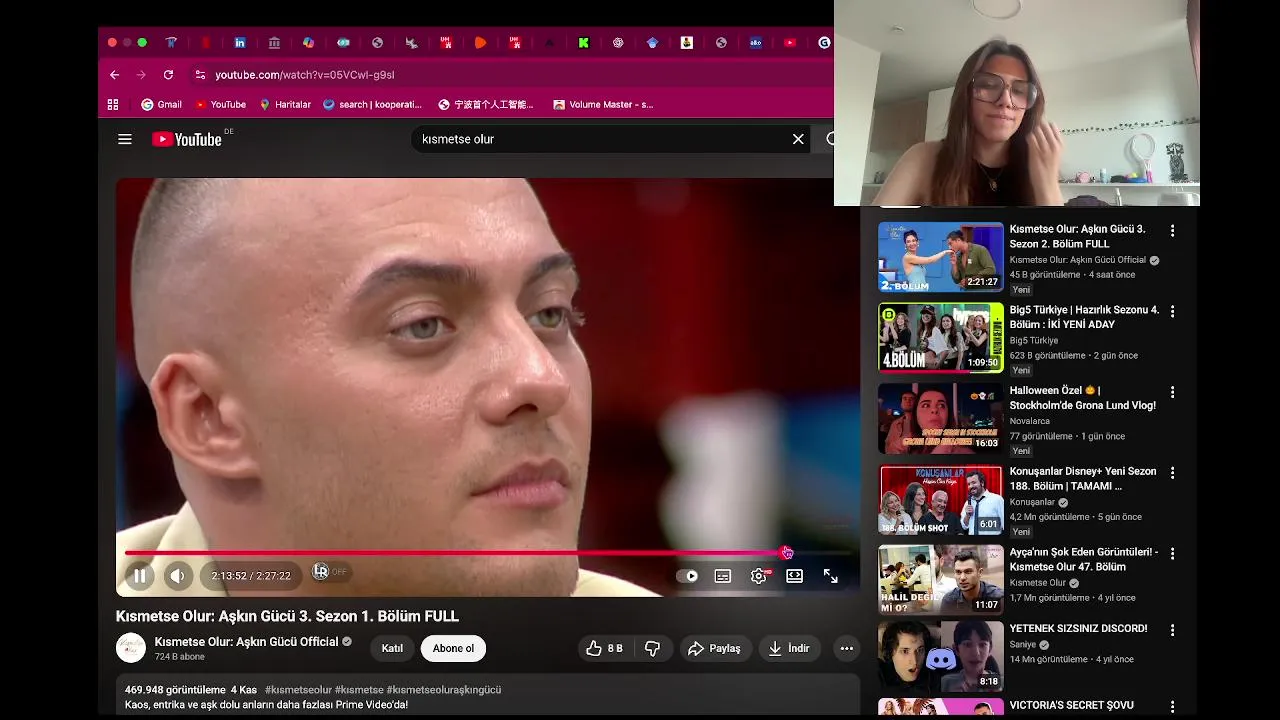This screenshot has height=720, width=1280.
Task: Click the #kısmetseoluraşkıngücü hashtag
Action: coord(444,690)
